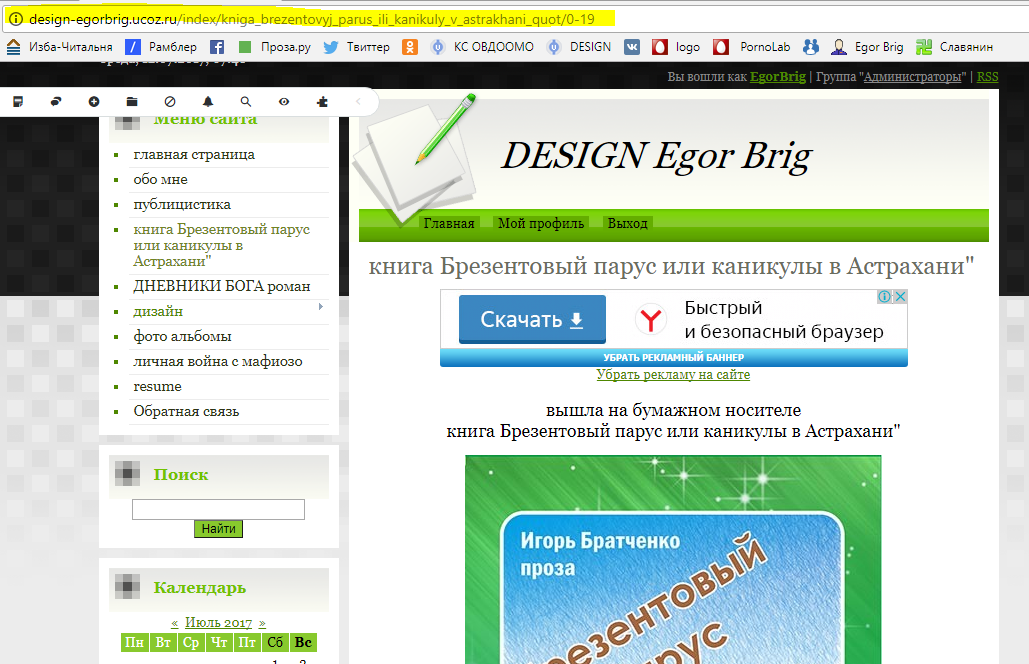Click the page editor icon in admin toolbar

pos(18,102)
